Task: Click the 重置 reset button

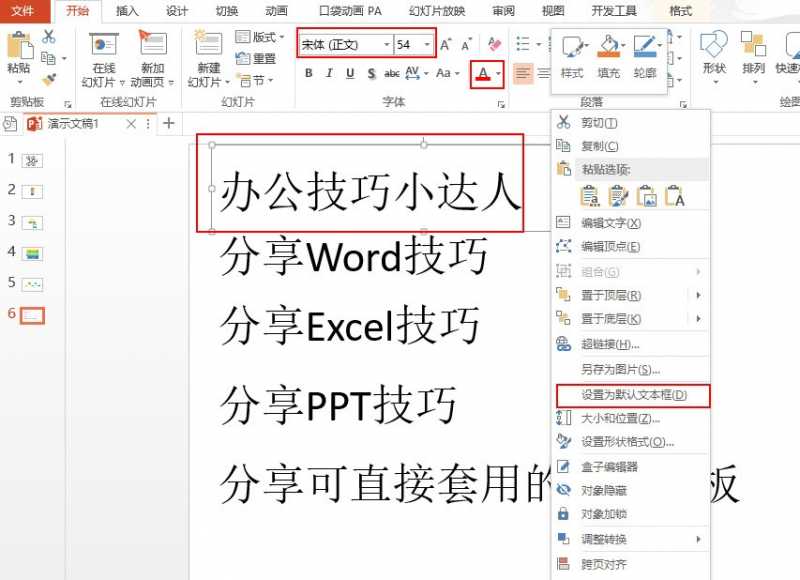Action: tap(256, 59)
